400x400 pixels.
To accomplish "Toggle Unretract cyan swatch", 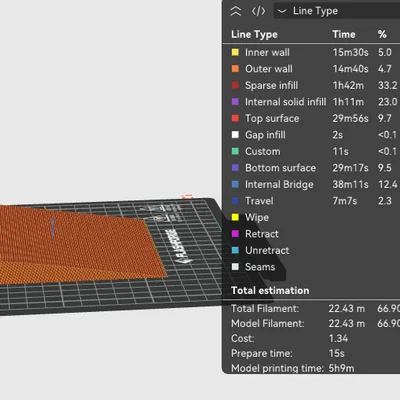I will click(x=235, y=250).
